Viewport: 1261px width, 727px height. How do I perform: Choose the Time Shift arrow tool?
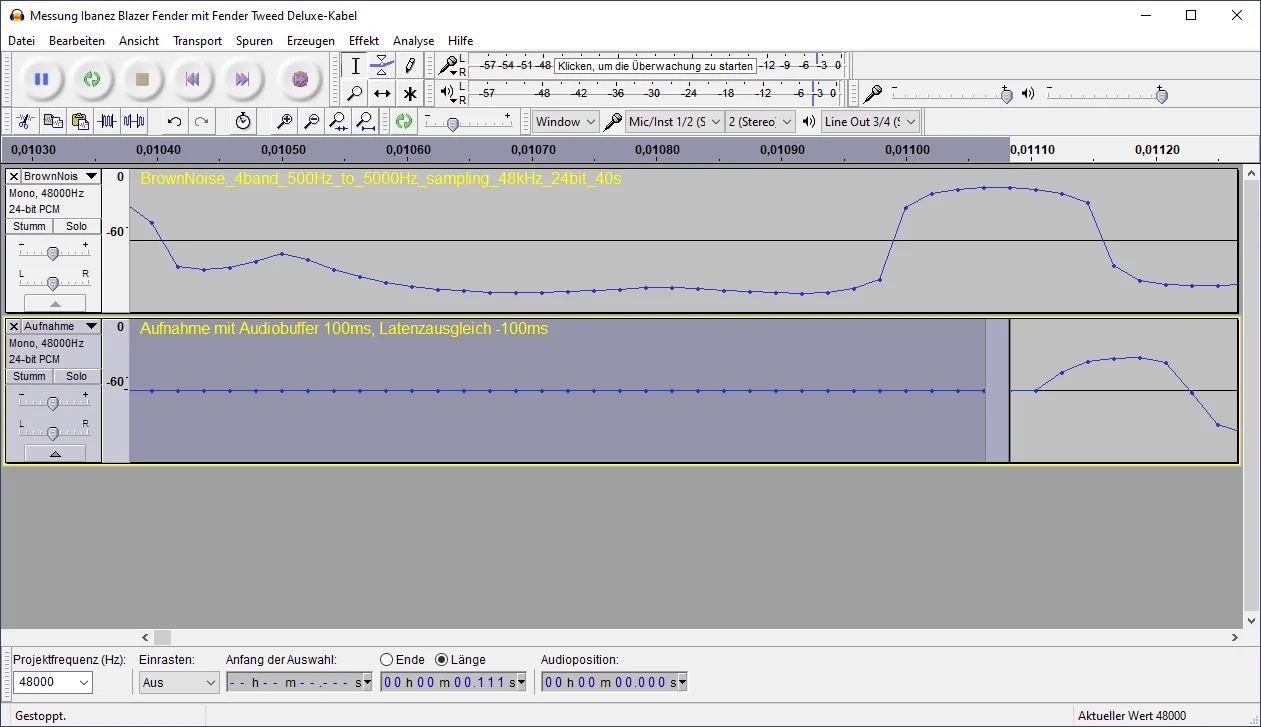[382, 94]
